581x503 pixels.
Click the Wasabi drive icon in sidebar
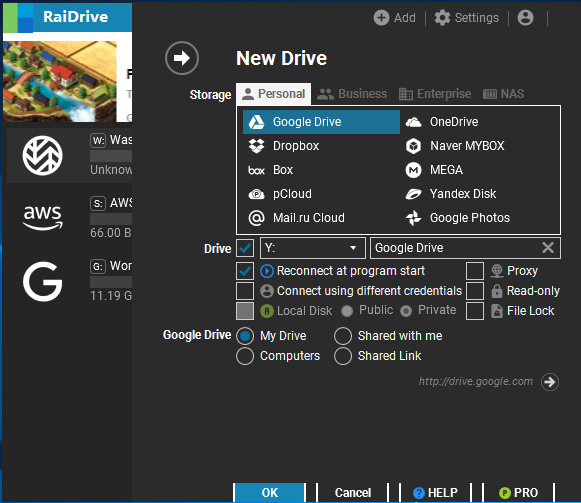coord(43,156)
